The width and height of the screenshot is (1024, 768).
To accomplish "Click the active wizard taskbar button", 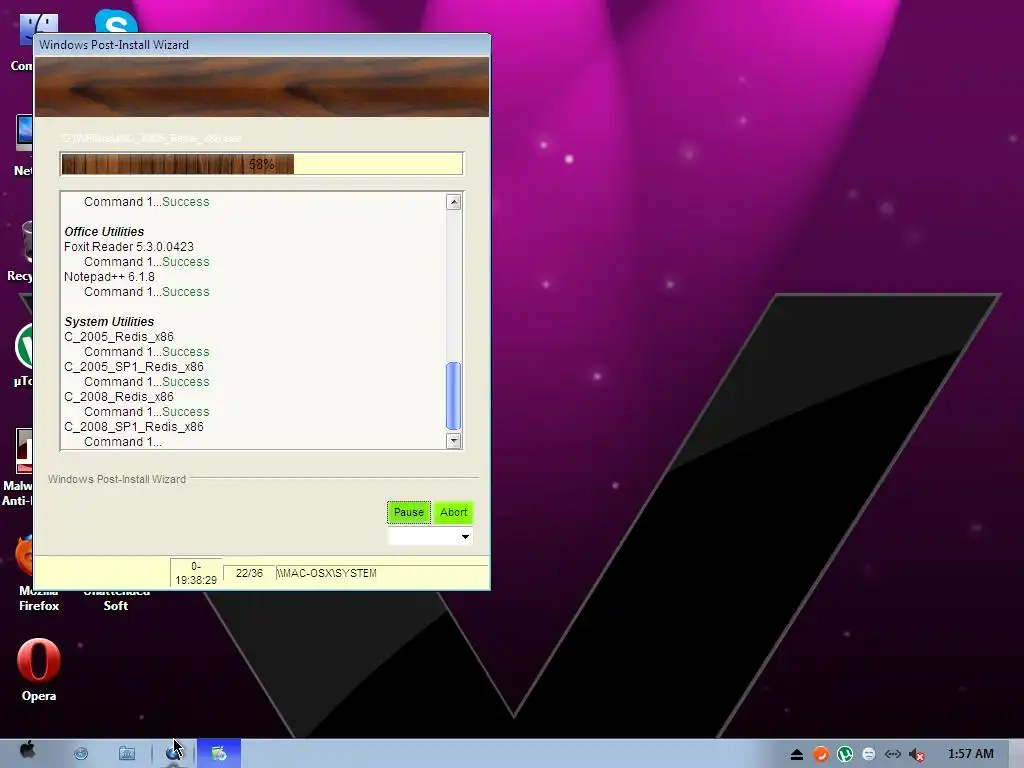I will [x=219, y=753].
